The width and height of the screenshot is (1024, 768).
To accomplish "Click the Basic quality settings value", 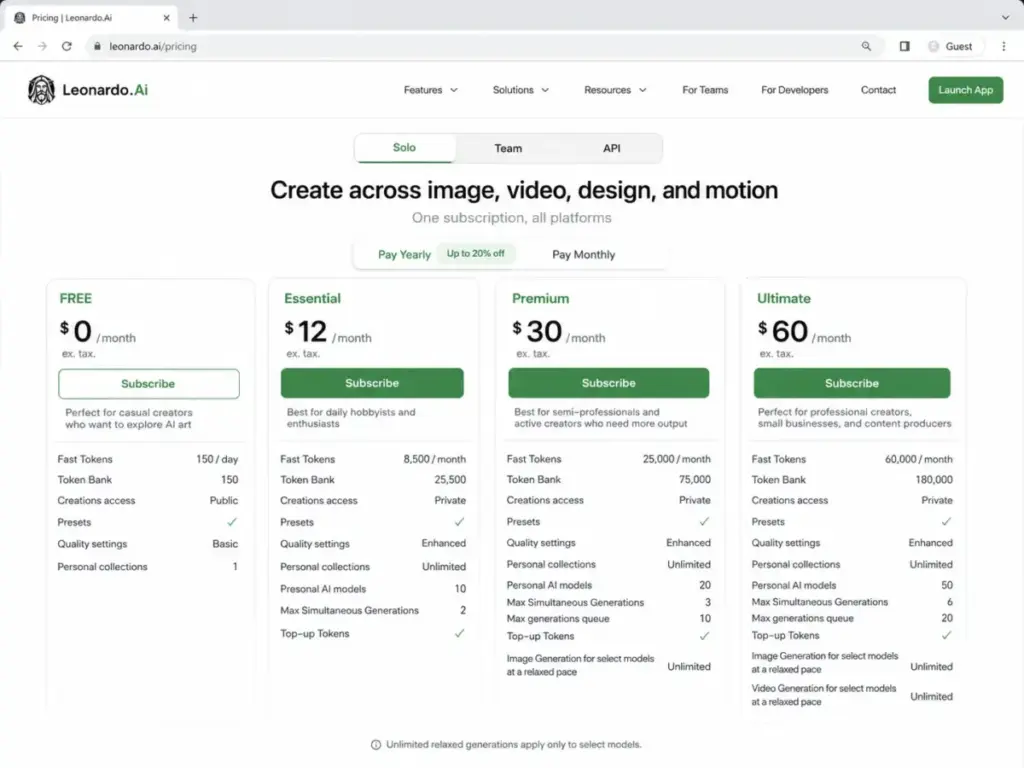I will click(225, 543).
